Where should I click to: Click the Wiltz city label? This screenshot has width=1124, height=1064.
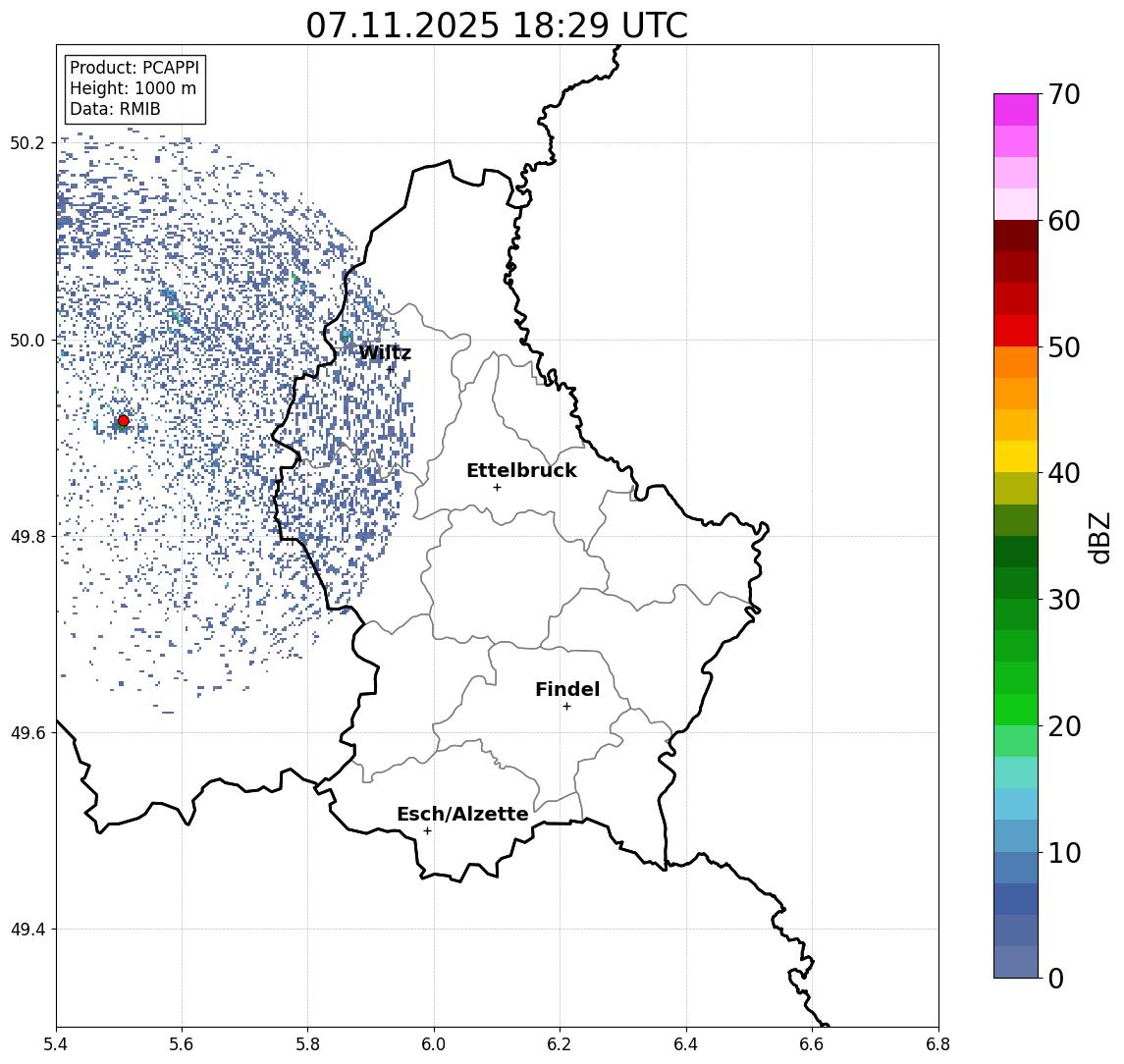[x=385, y=352]
